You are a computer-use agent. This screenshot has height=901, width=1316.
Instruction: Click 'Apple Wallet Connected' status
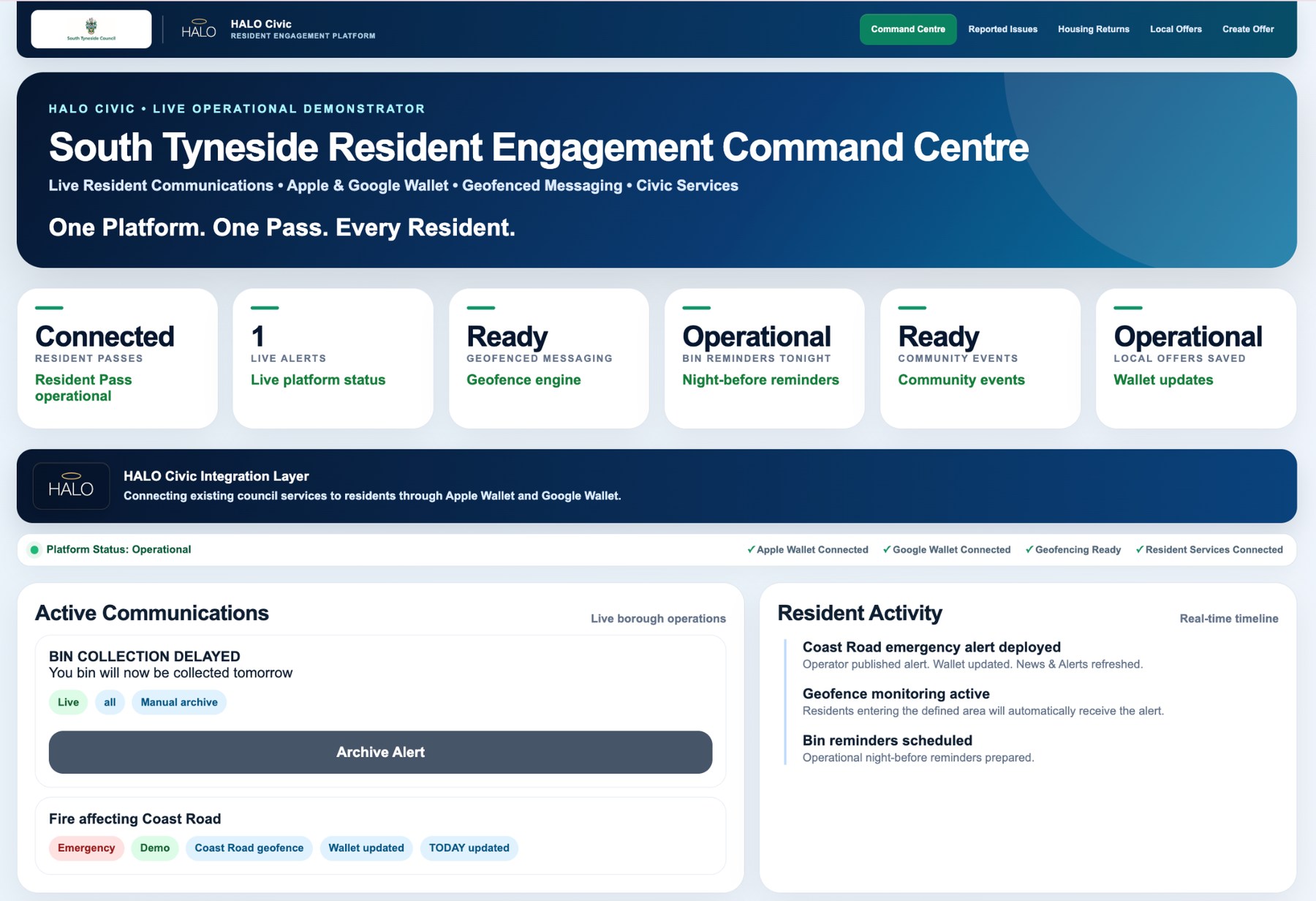(x=808, y=550)
